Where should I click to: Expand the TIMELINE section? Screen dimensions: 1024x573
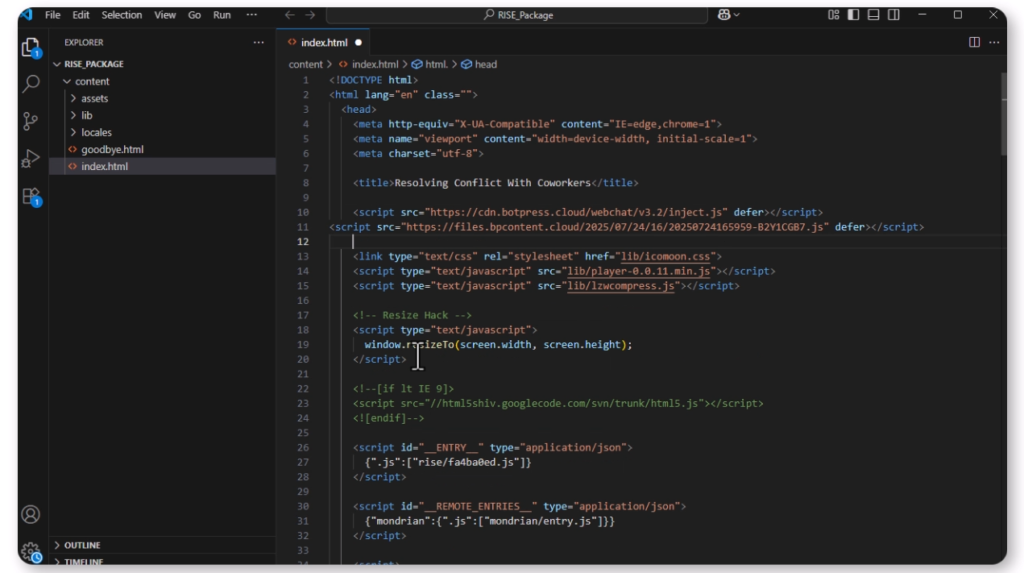click(x=163, y=561)
